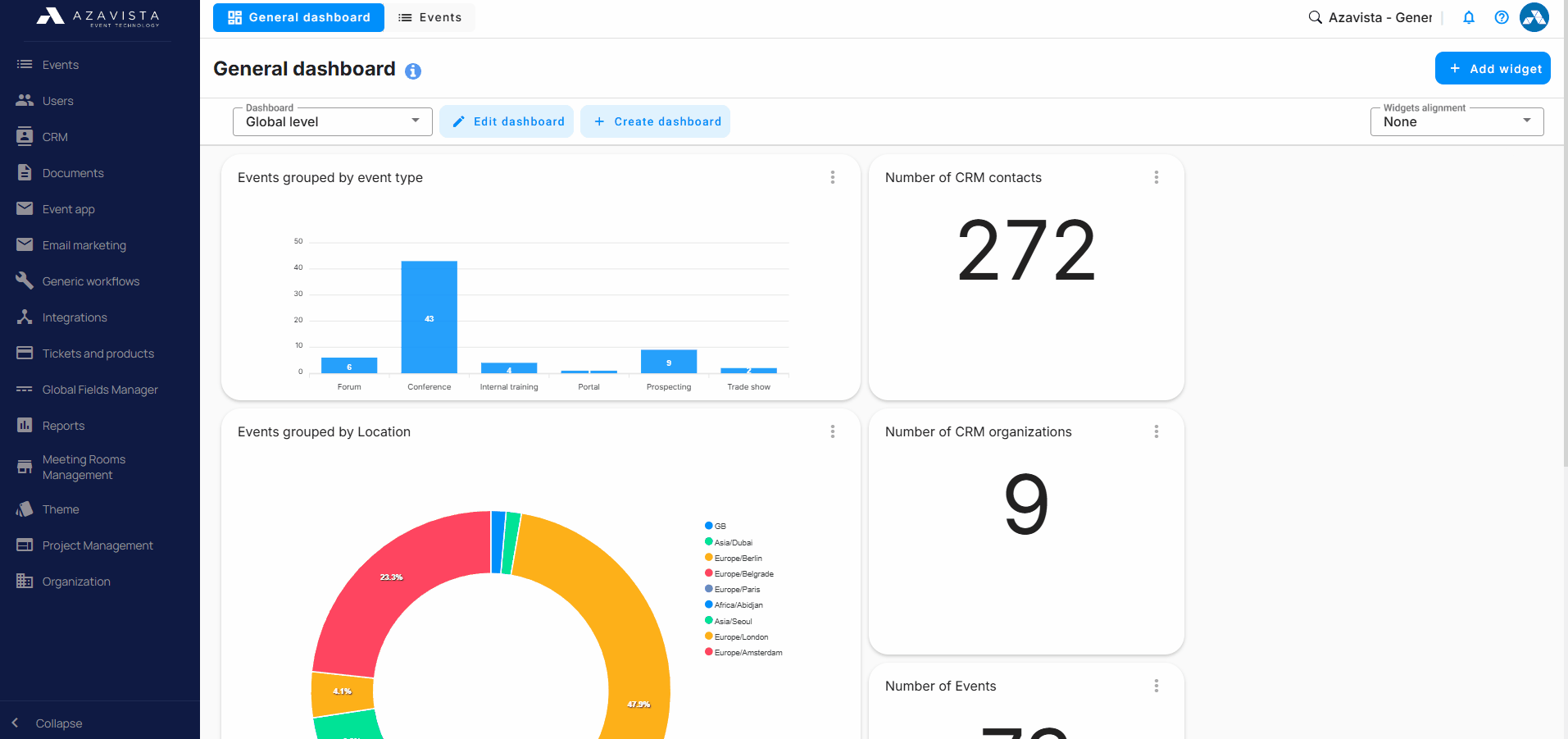Open options menu for Events grouped by event type
Screen dimensions: 1568x739
(833, 177)
